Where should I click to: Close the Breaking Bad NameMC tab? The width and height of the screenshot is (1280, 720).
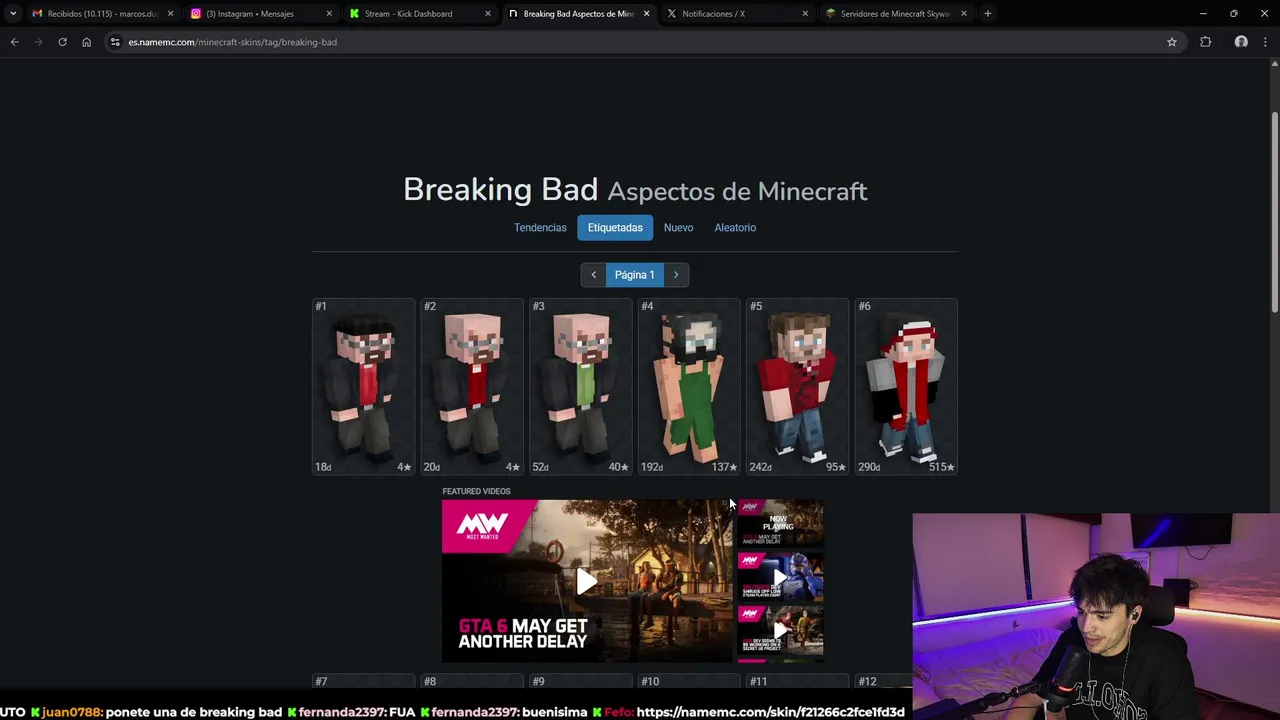646,14
